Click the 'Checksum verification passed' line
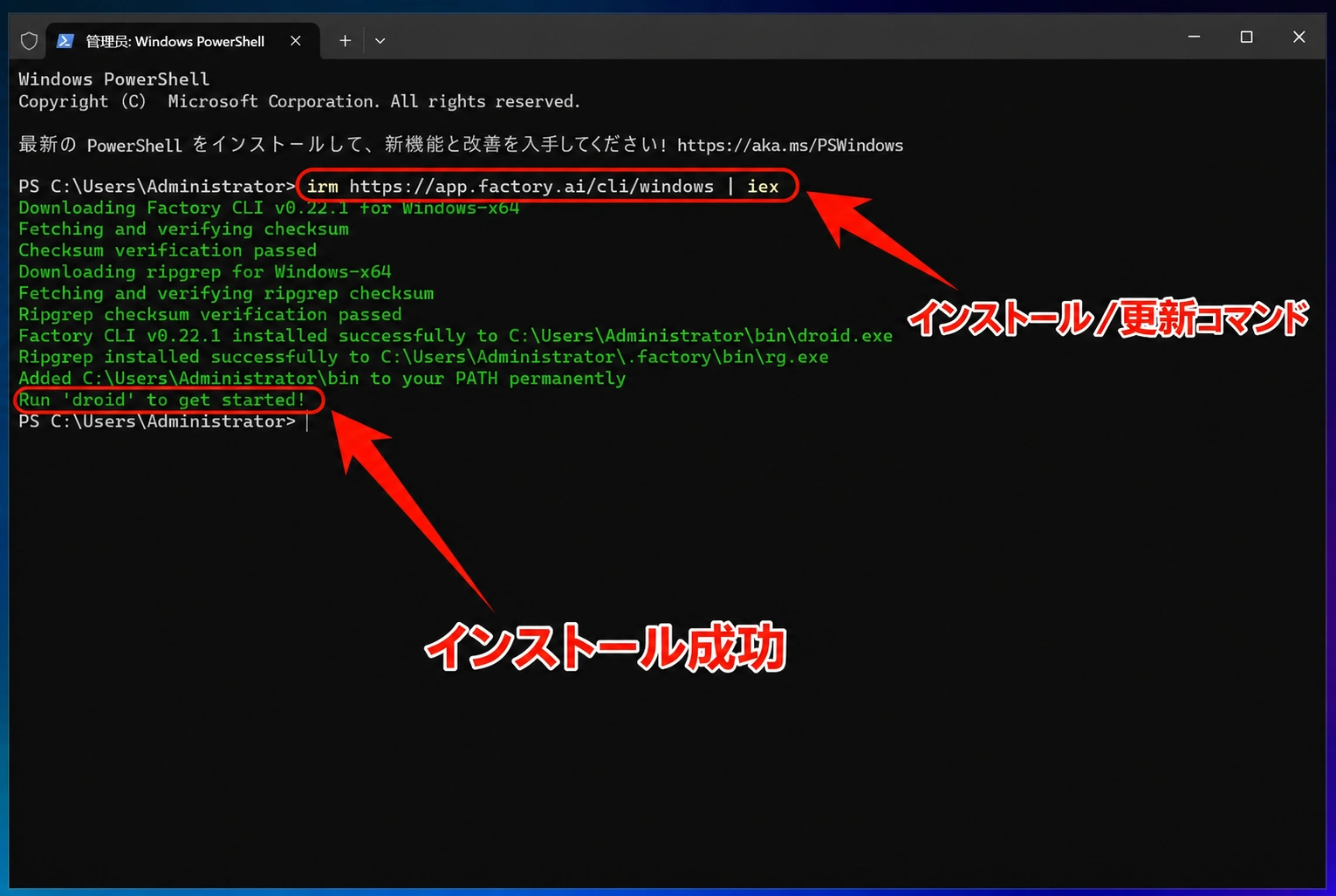Screen dimensions: 1336x896 [168, 250]
